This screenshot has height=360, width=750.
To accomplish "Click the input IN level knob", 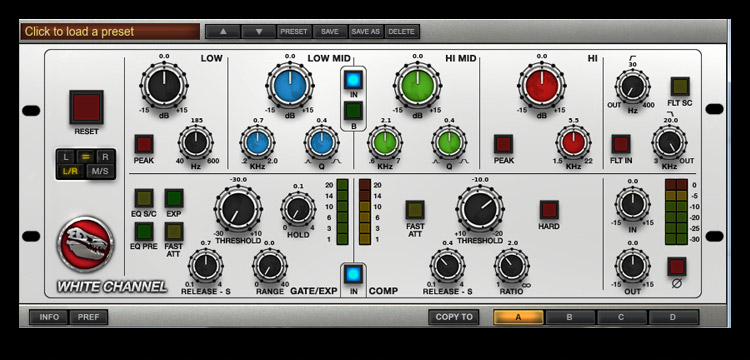I will point(632,204).
